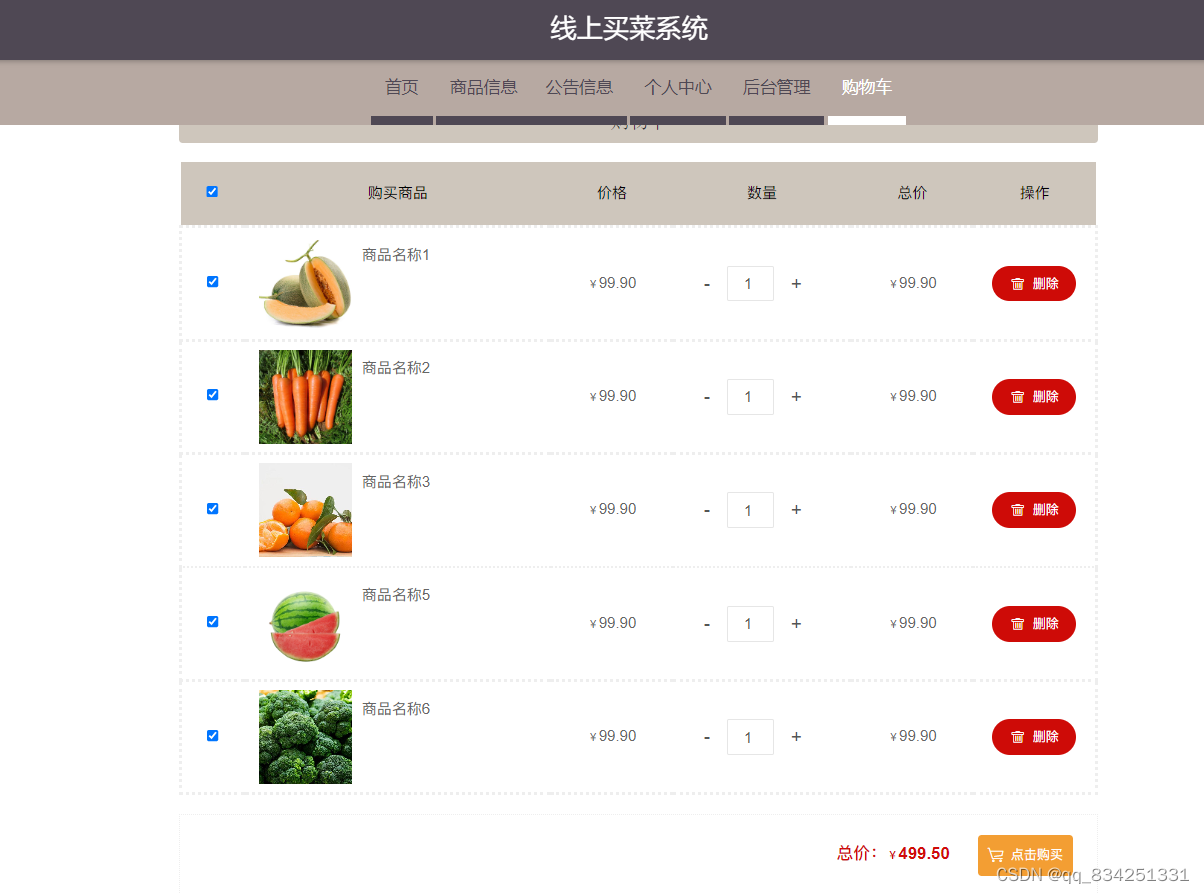This screenshot has height=893, width=1204.
Task: Focus the quantity field of 商品名称1
Action: 750,284
